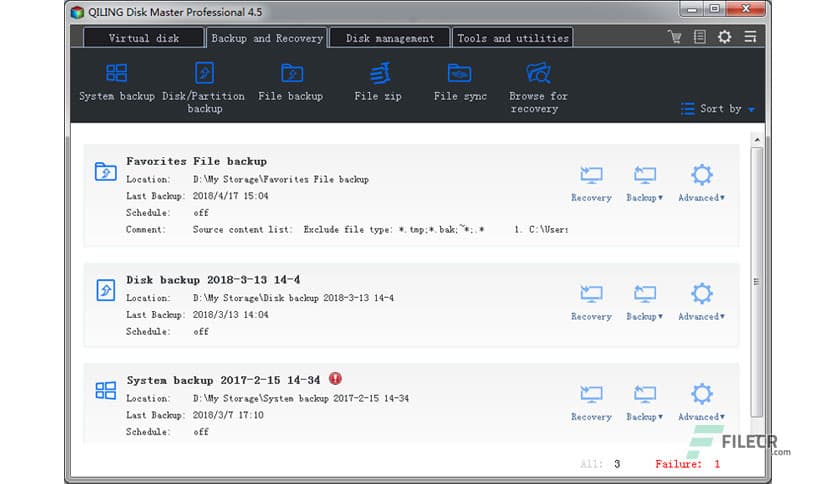
Task: Start the File sync tool
Action: pos(460,82)
